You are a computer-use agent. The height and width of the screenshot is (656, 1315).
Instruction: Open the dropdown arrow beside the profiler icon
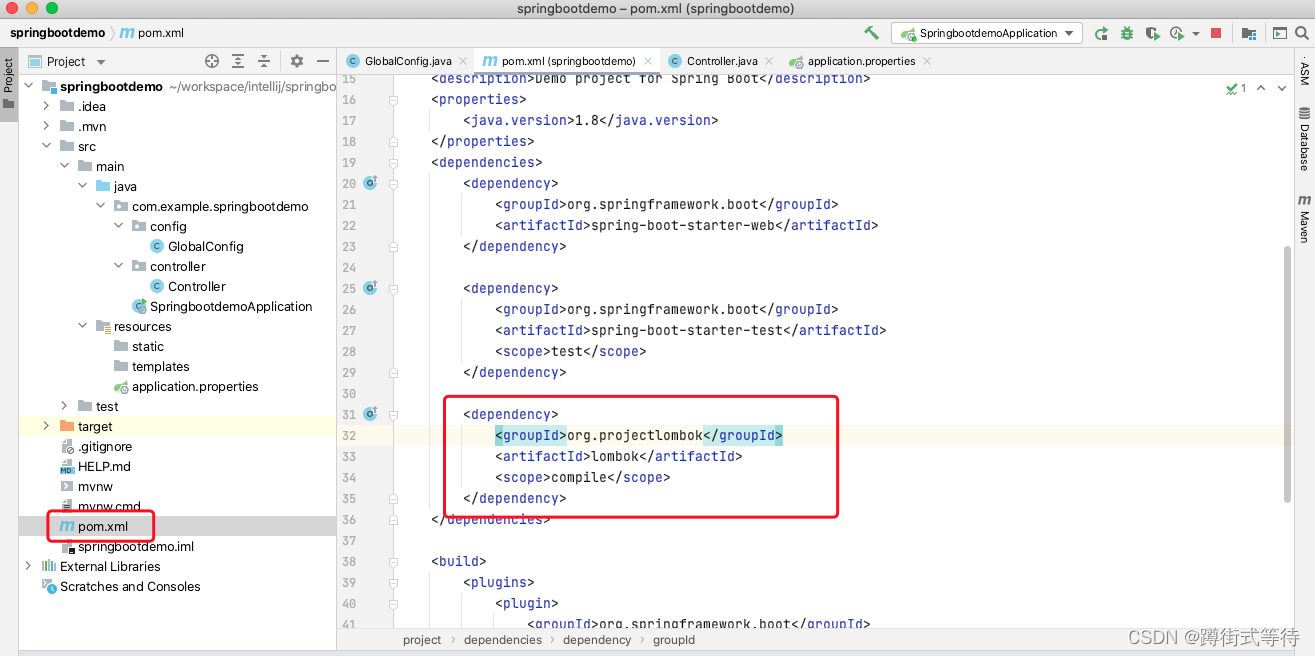click(1196, 34)
